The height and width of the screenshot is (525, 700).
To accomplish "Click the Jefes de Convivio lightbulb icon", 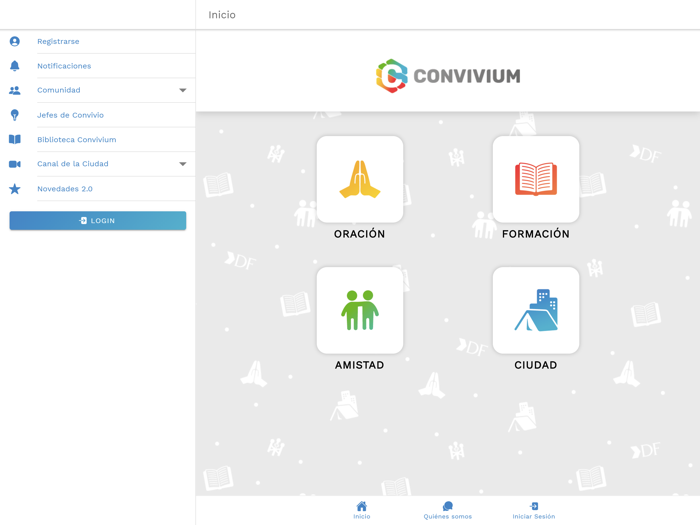I will point(15,115).
